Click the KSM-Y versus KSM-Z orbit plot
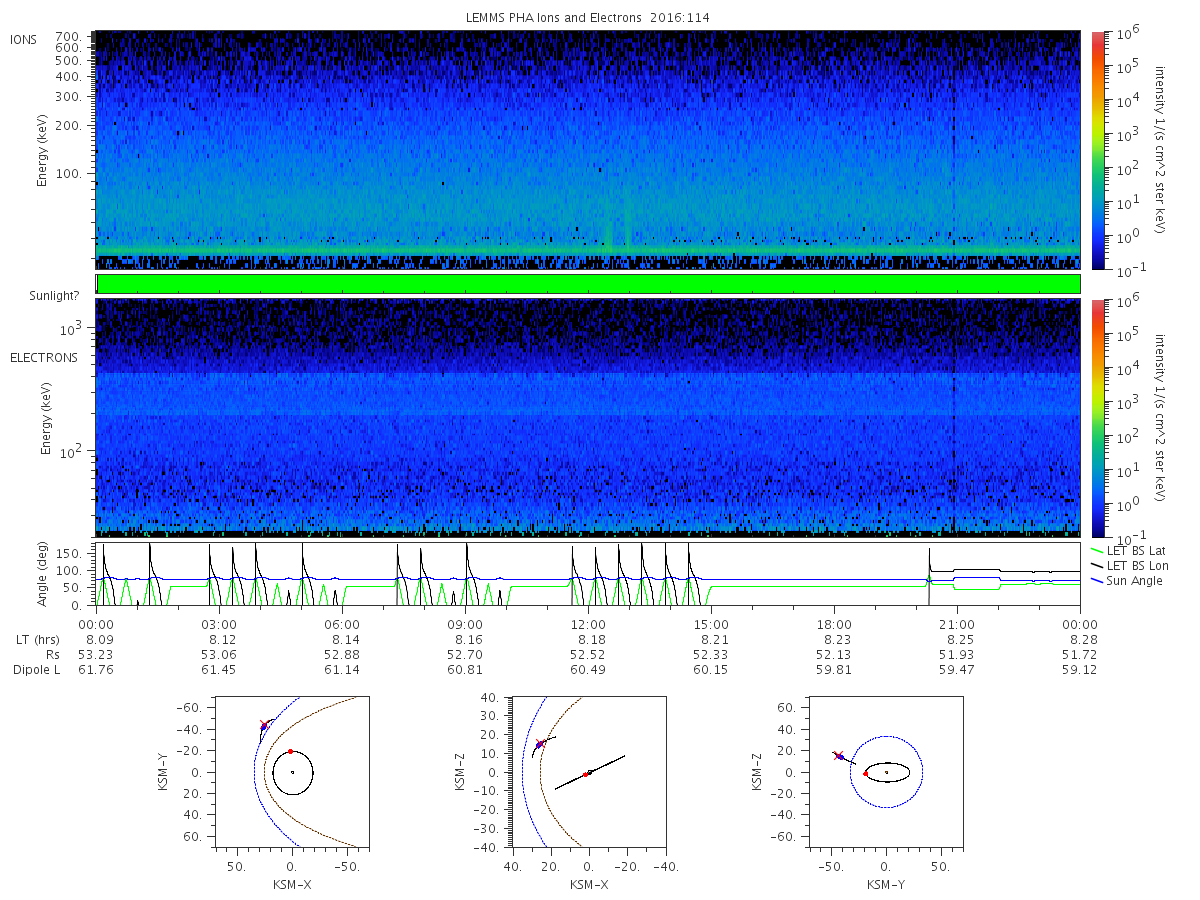 pos(886,772)
